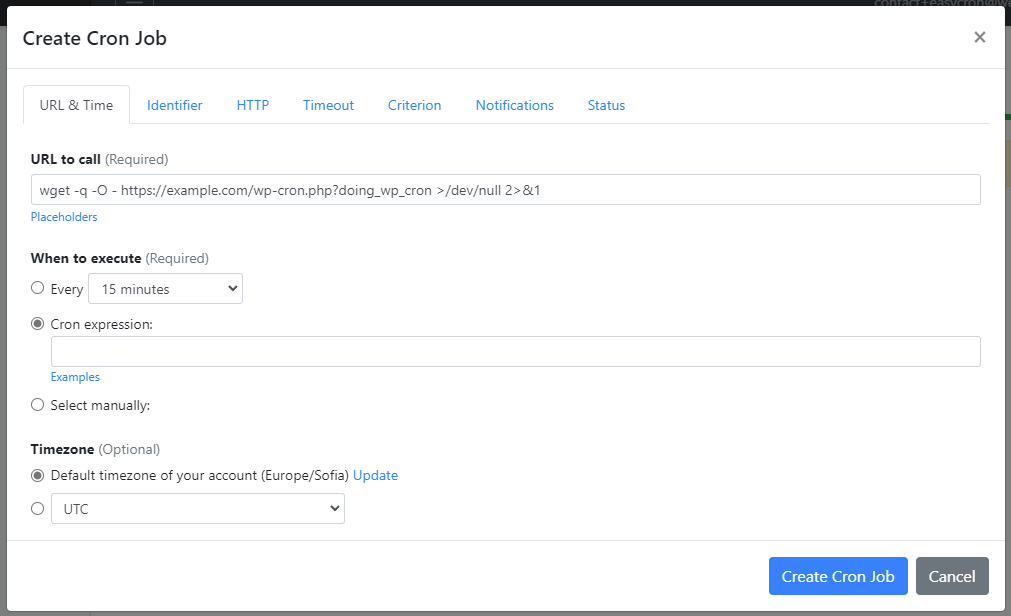Open the Notifications tab
The image size is (1011, 616).
coord(515,105)
